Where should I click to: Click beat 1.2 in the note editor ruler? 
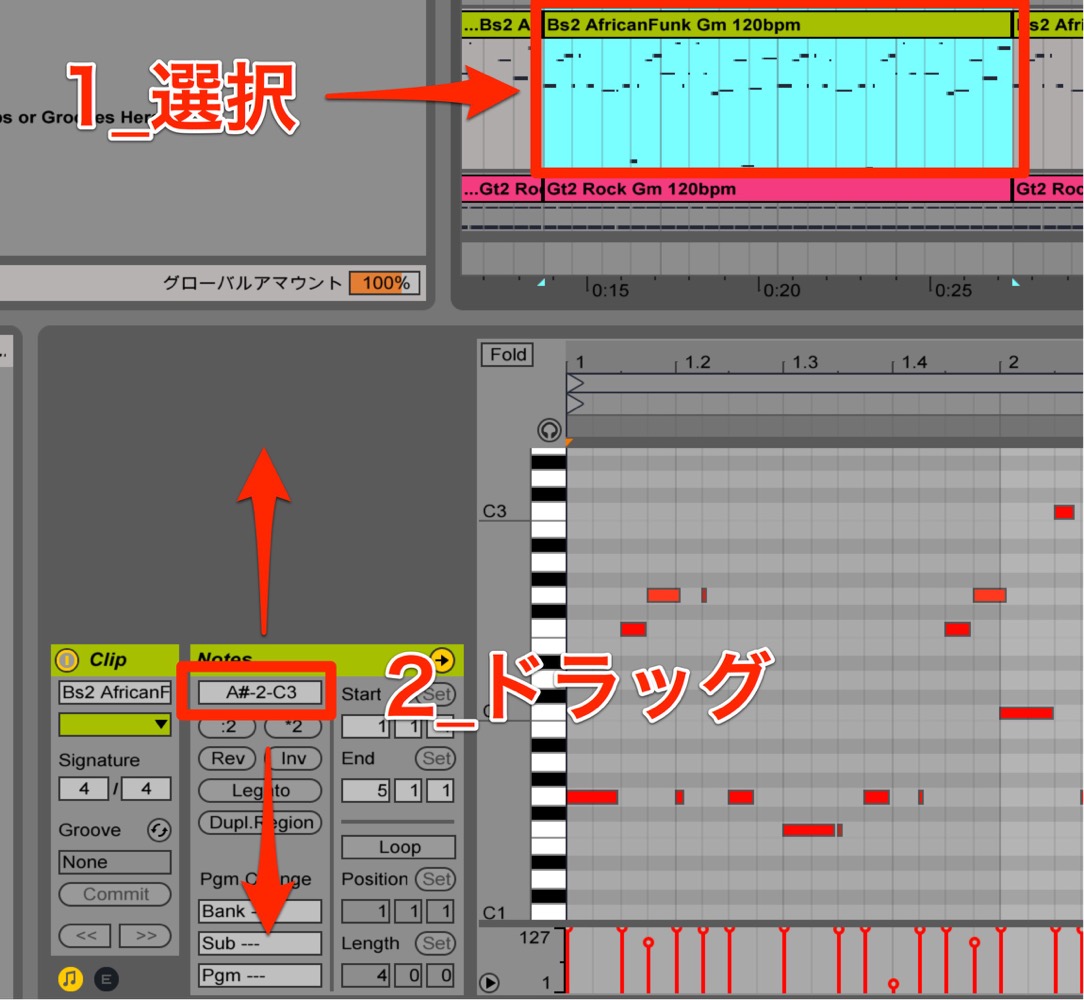pos(698,362)
